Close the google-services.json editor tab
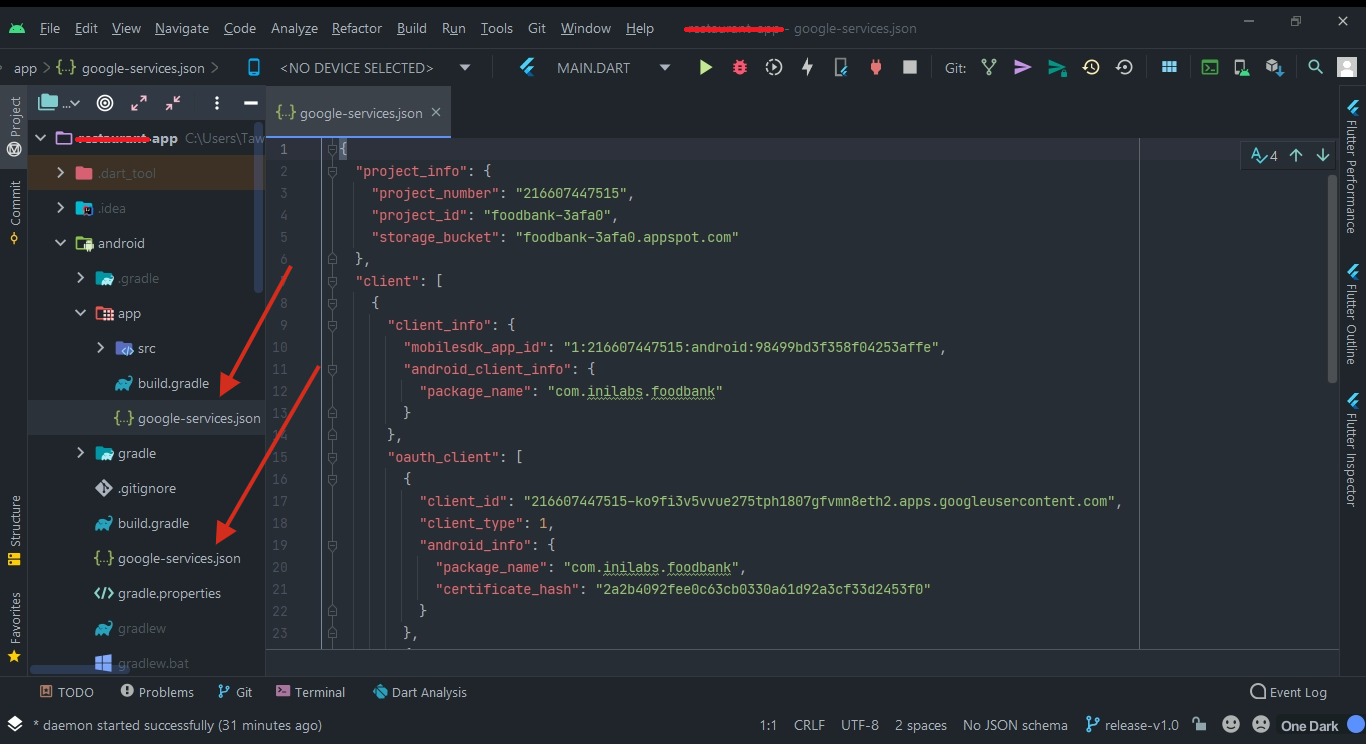 pyautogui.click(x=435, y=113)
